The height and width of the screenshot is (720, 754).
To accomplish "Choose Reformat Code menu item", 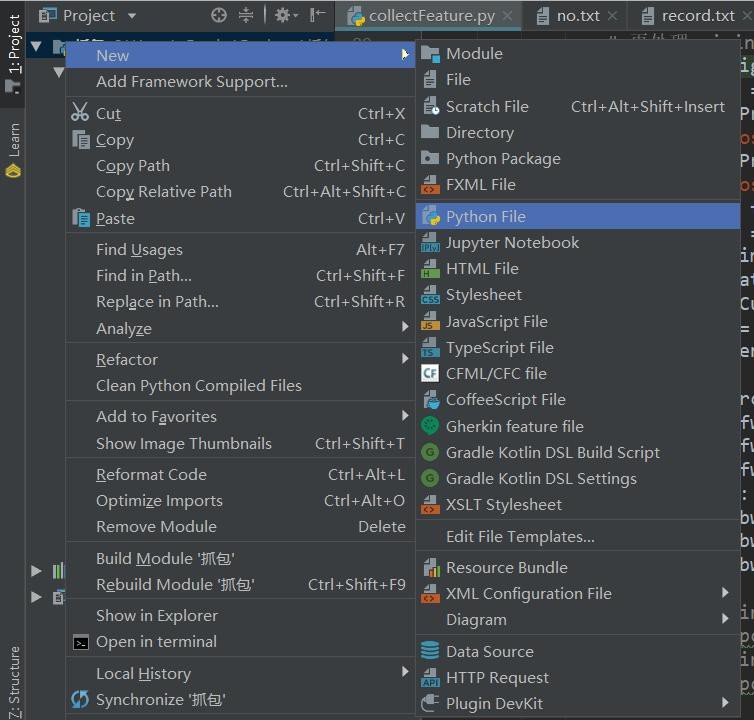I will 240,475.
